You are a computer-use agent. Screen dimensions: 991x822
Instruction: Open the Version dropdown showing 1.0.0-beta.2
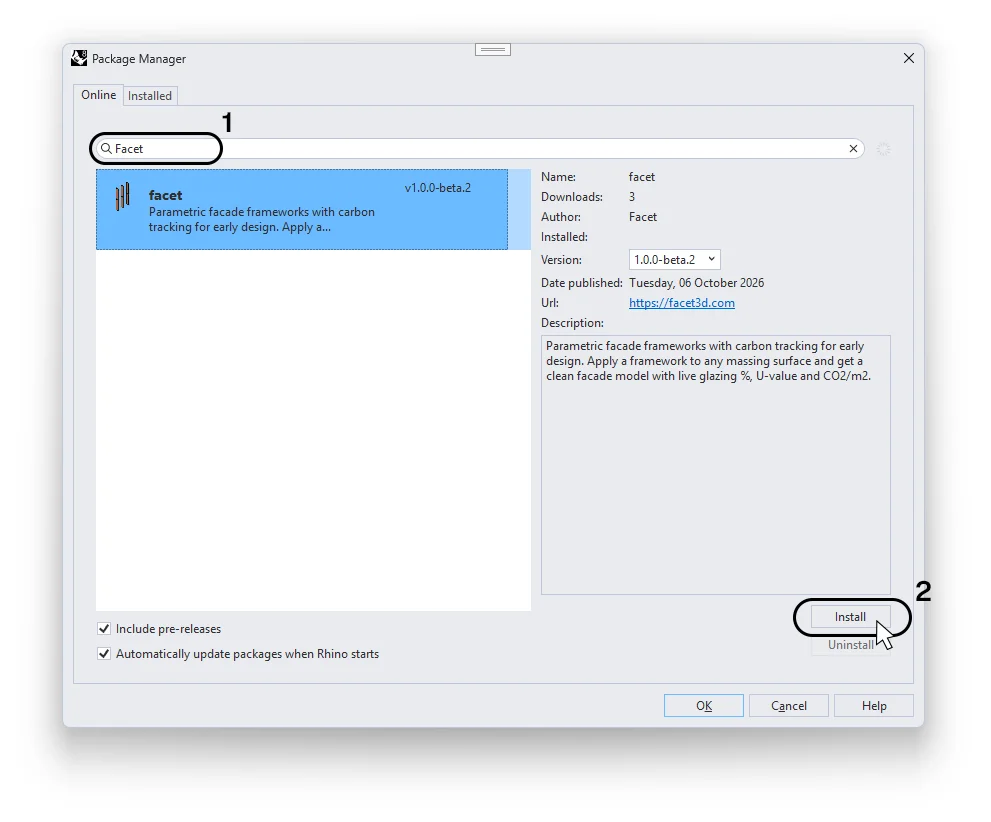[x=674, y=260]
